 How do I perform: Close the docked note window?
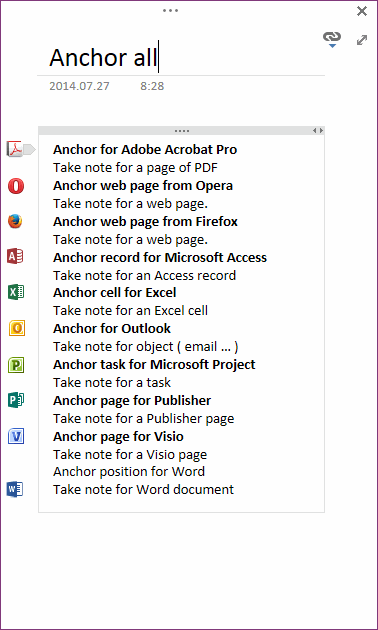[x=362, y=11]
